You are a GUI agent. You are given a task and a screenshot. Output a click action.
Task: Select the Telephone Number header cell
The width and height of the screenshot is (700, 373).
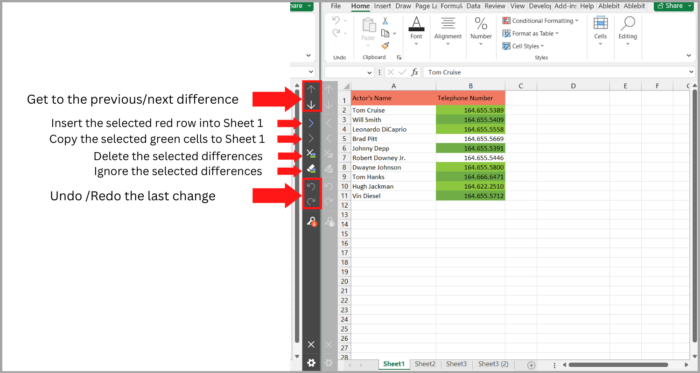click(x=471, y=98)
